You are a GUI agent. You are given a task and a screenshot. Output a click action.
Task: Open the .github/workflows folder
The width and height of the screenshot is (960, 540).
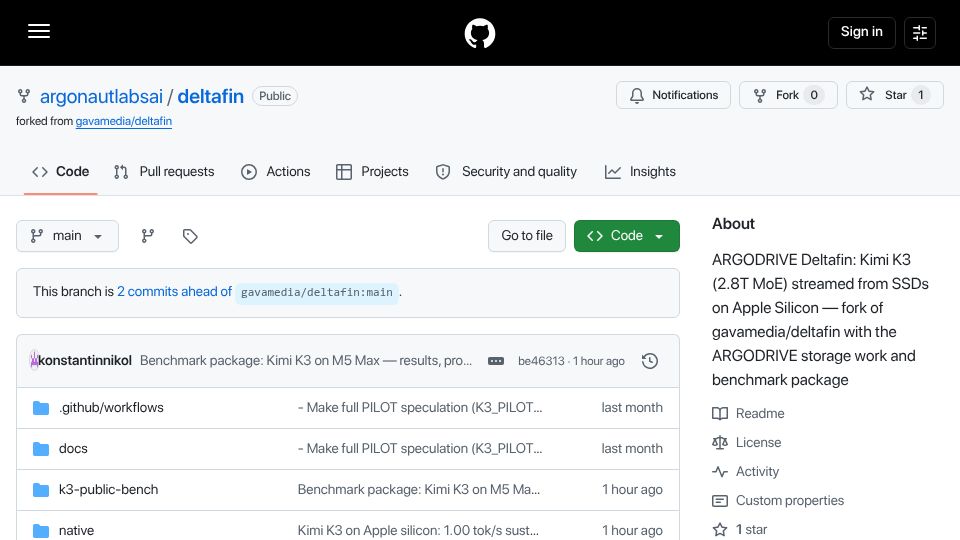tap(111, 408)
